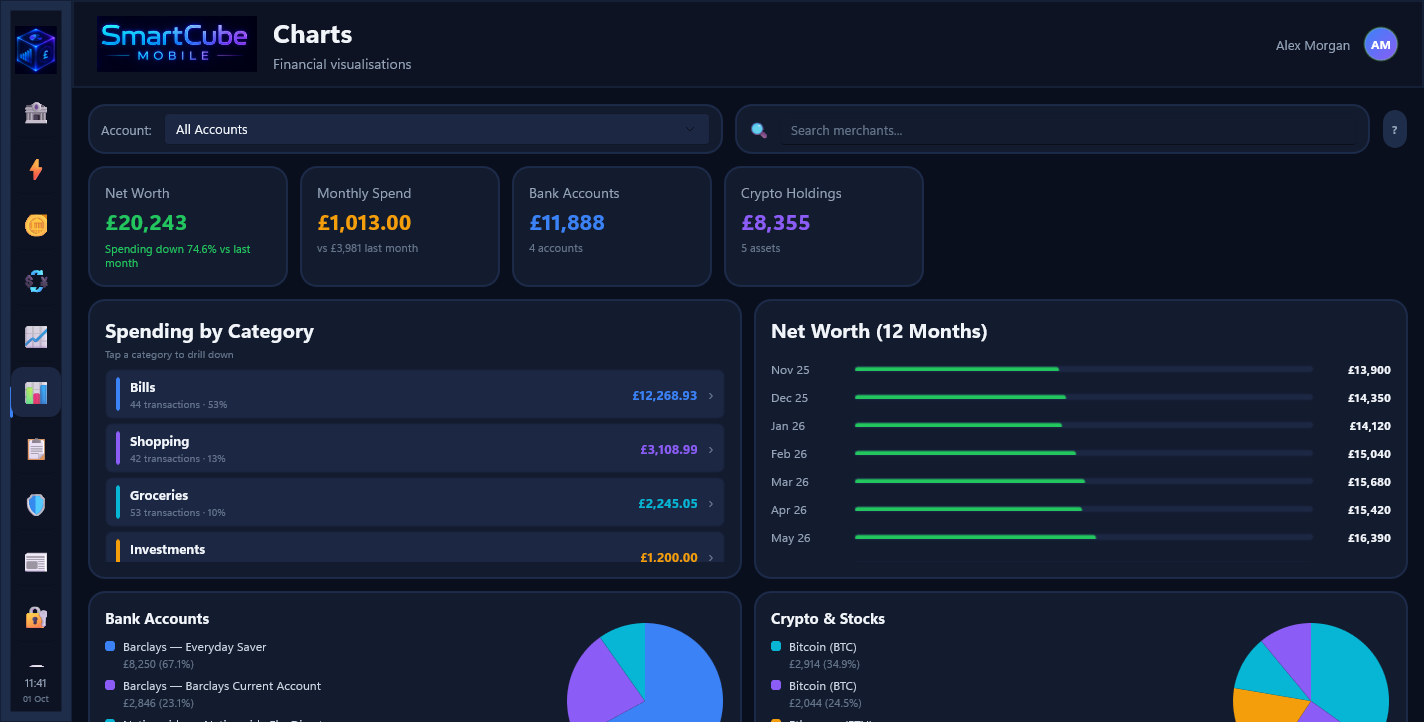This screenshot has width=1424, height=722.
Task: Click the question mark help button
Action: tap(1394, 130)
